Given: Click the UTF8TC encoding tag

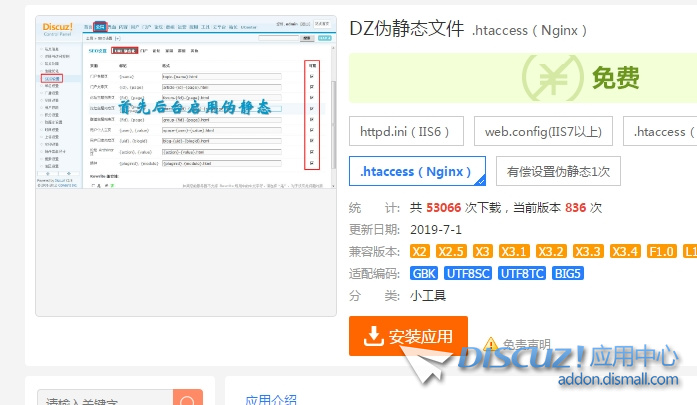Looking at the screenshot, I should (522, 273).
